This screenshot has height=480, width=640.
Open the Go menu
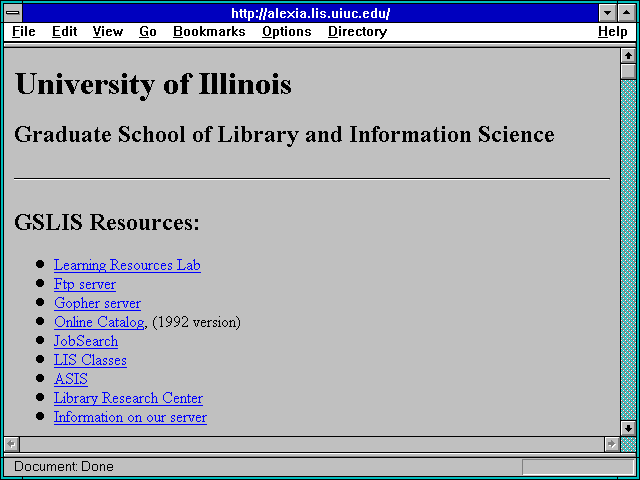coord(148,32)
